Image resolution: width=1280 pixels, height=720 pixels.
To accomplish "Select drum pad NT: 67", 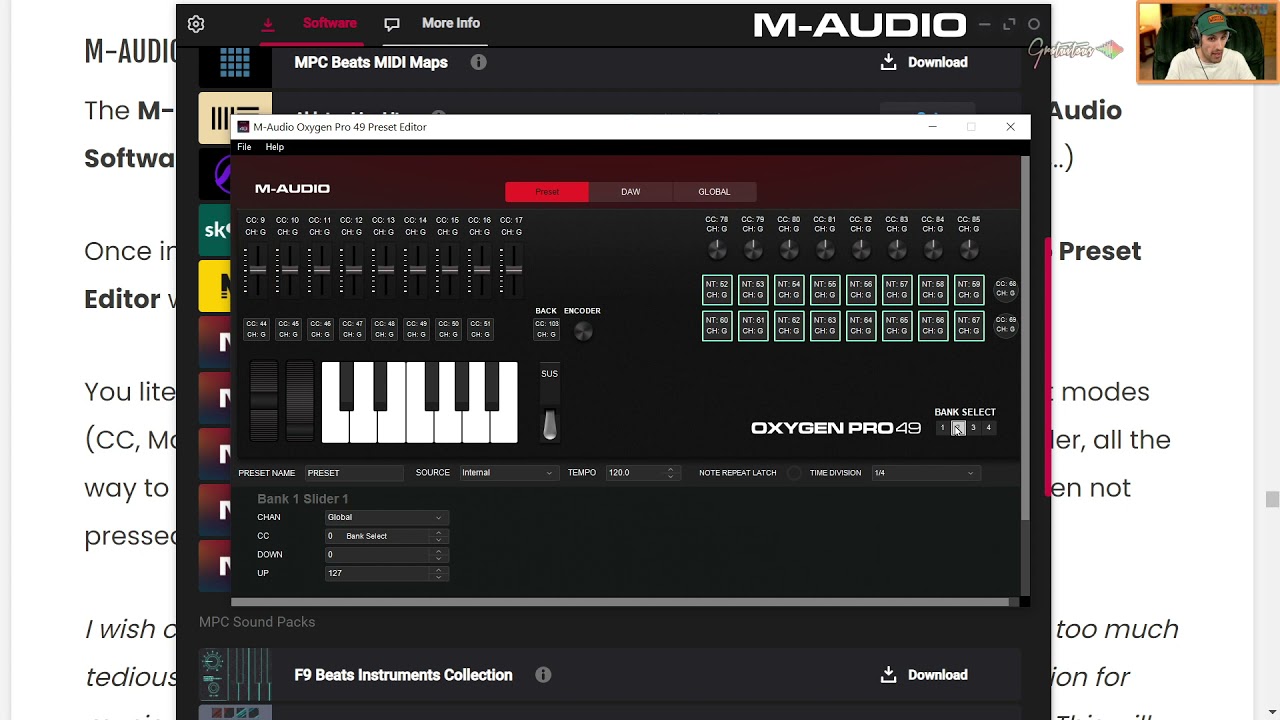I will [x=969, y=326].
